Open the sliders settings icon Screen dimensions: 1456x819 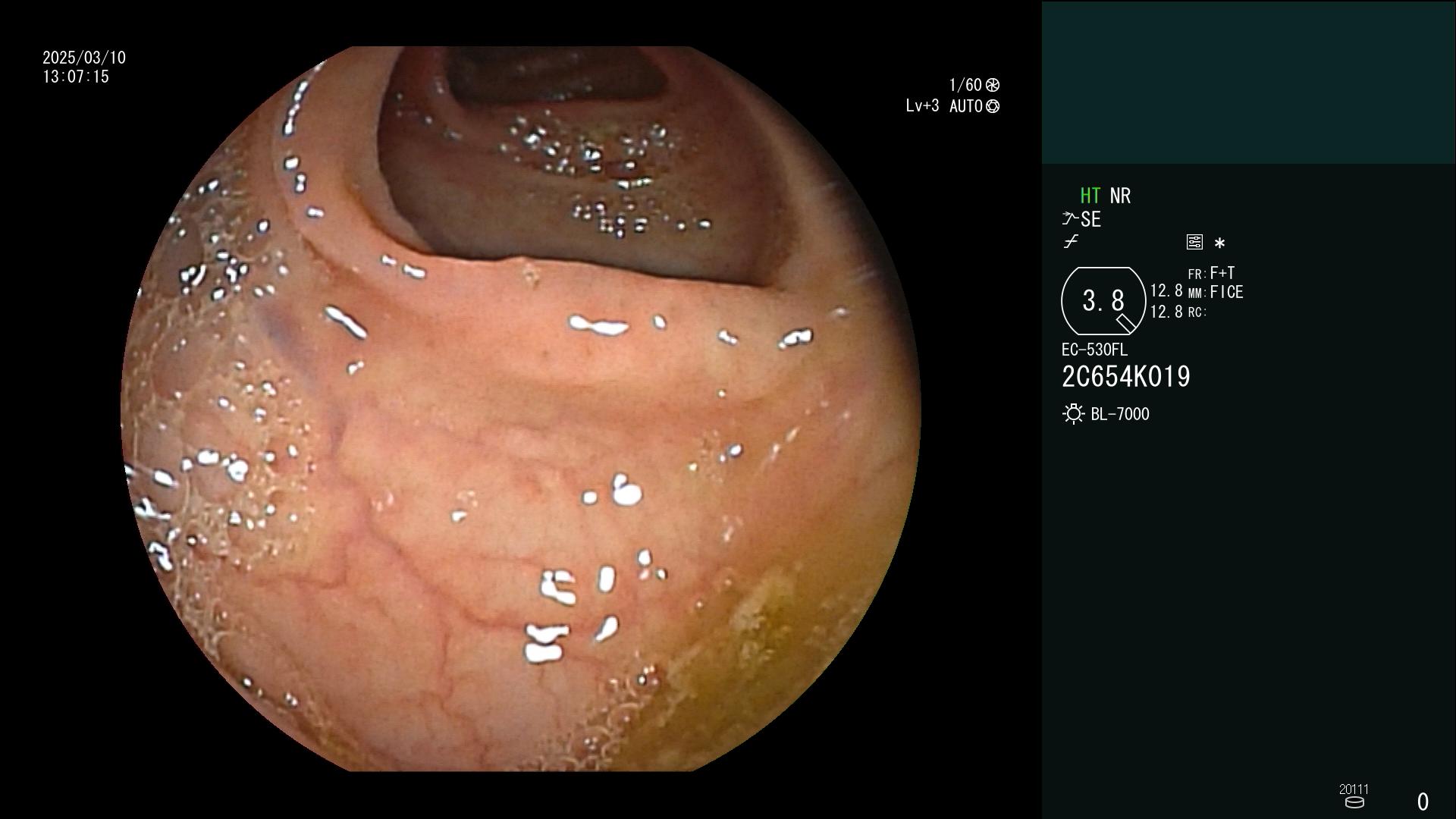point(1194,242)
